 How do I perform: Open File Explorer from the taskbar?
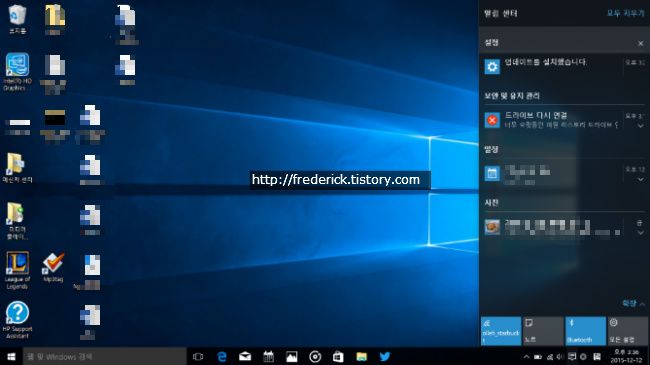tap(361, 357)
